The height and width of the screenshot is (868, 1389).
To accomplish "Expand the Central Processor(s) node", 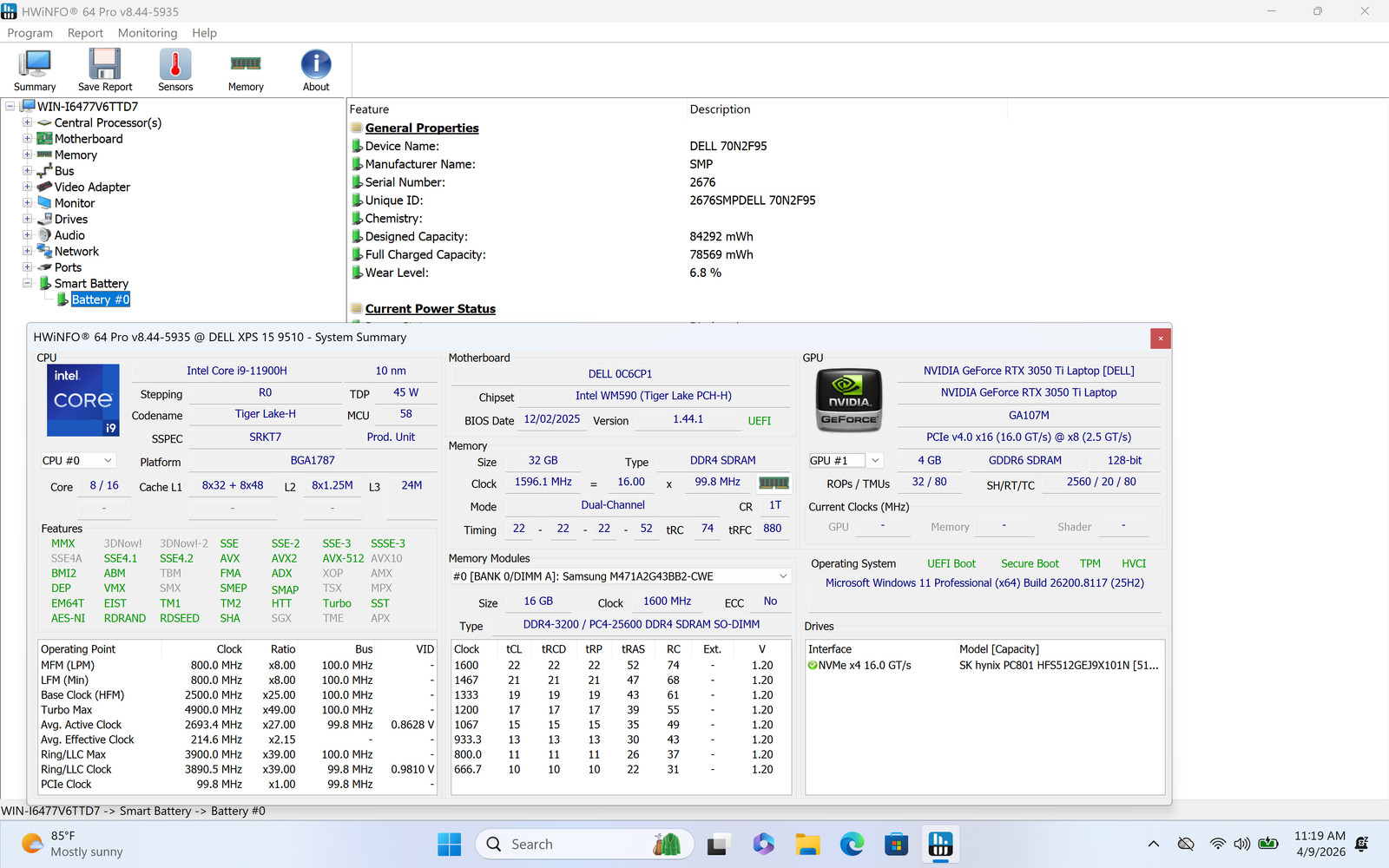I will pyautogui.click(x=27, y=122).
